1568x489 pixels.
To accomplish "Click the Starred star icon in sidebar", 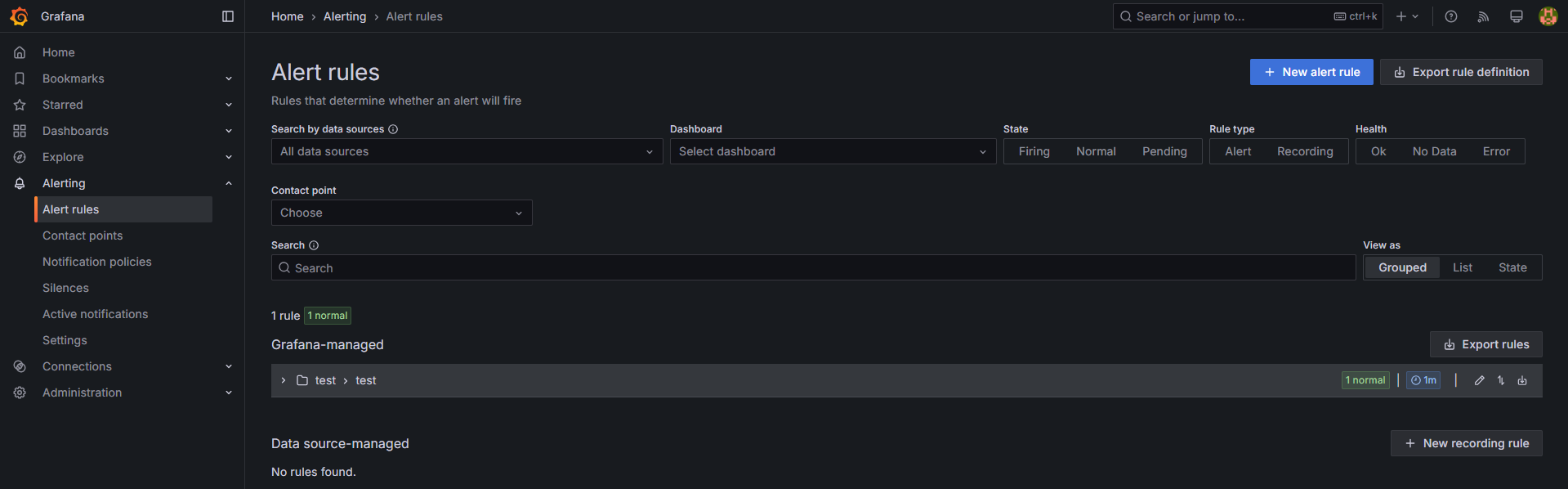I will click(x=20, y=105).
